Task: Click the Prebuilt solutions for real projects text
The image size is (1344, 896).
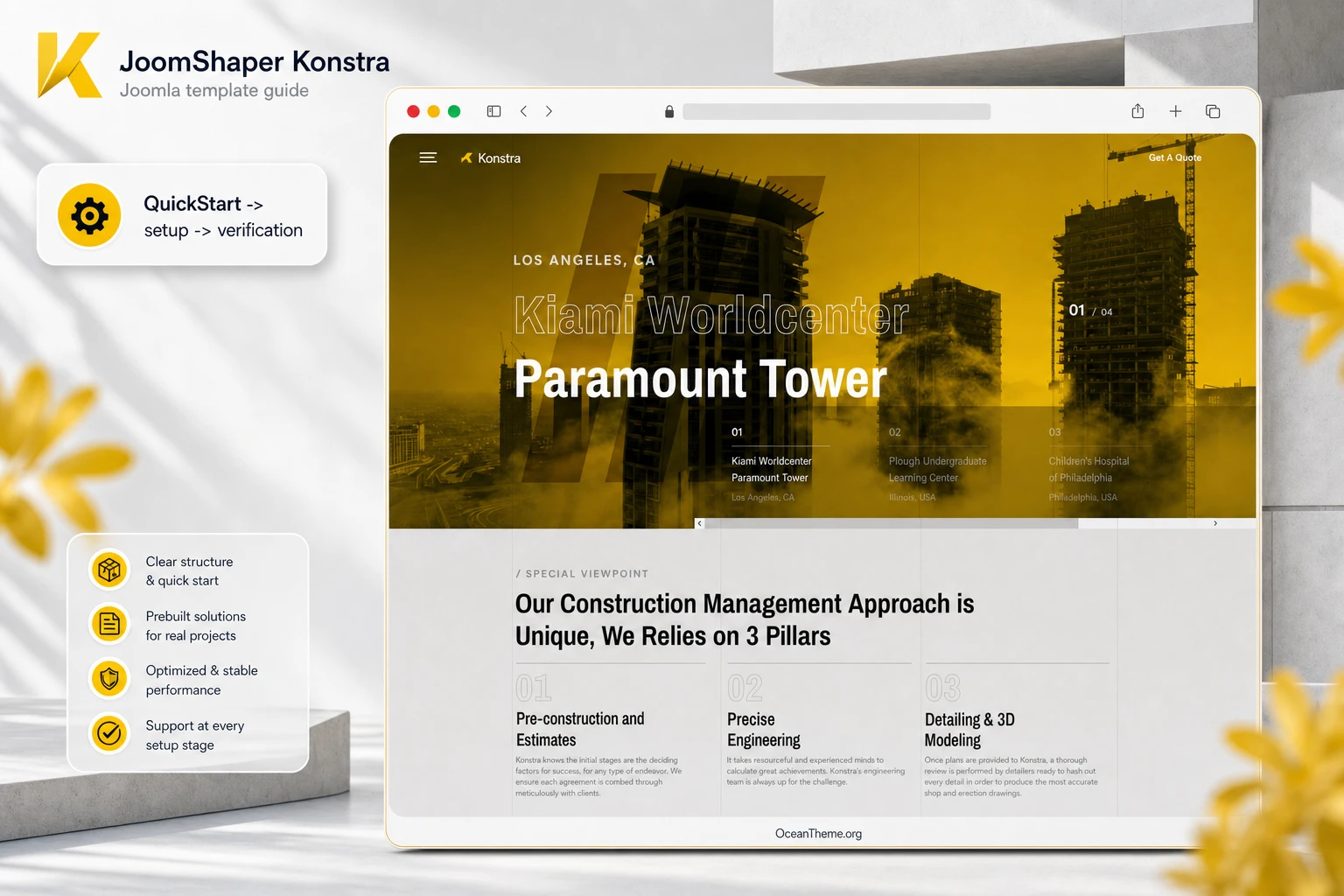Action: pos(196,626)
